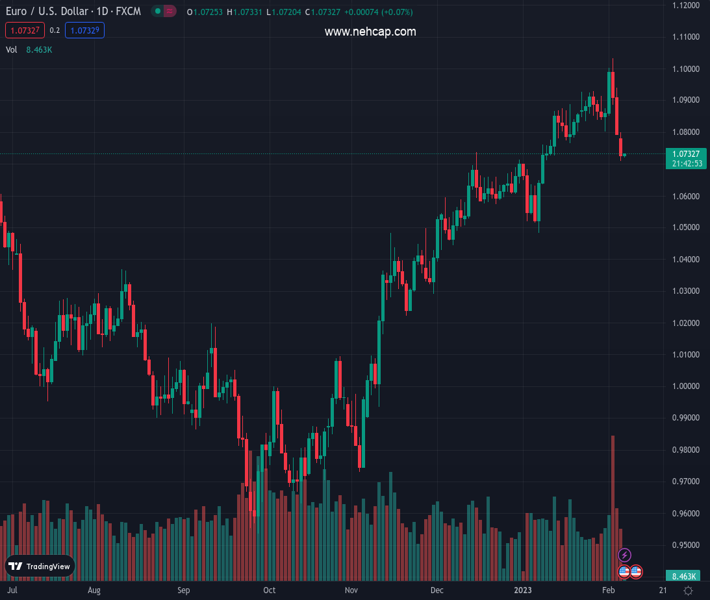
Task: Click the volume label 8.463K on price axis
Action: coord(685,576)
